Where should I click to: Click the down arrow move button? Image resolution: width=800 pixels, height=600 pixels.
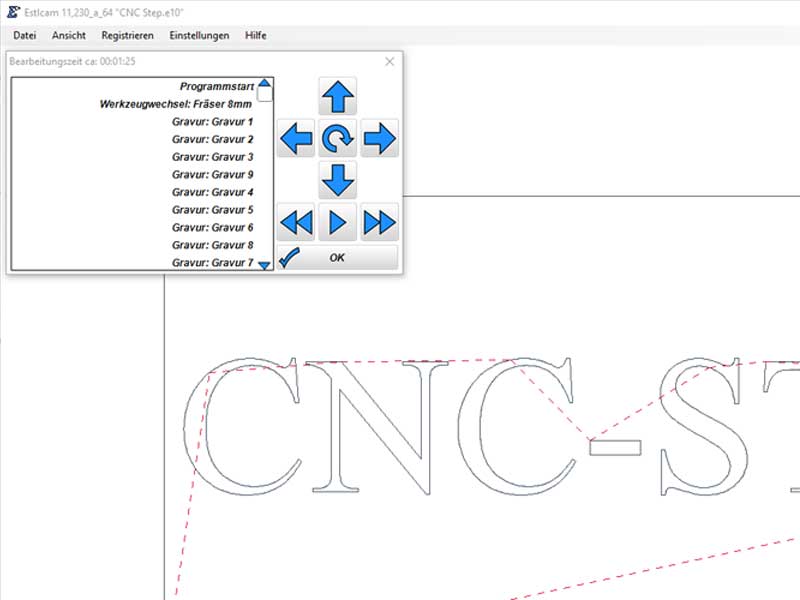337,180
